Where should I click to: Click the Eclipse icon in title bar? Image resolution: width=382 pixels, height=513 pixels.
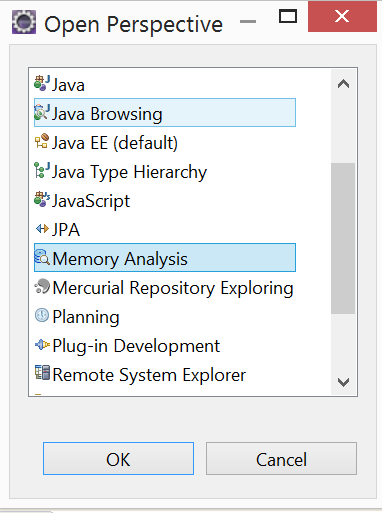[x=24, y=22]
